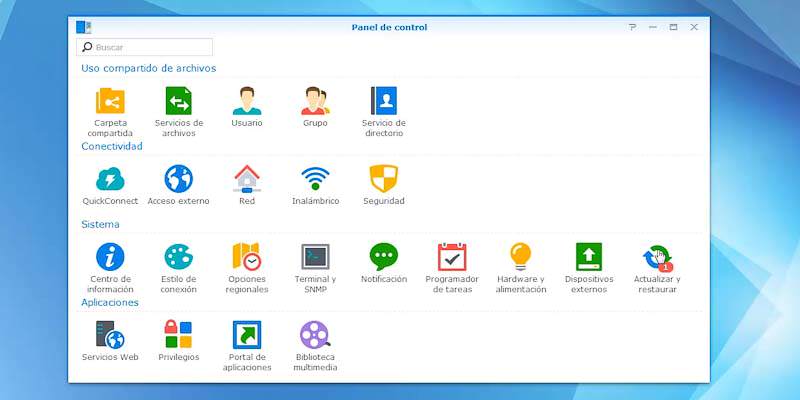The width and height of the screenshot is (800, 400).
Task: Click the Control Panel logo icon in title bar
Action: click(x=83, y=27)
